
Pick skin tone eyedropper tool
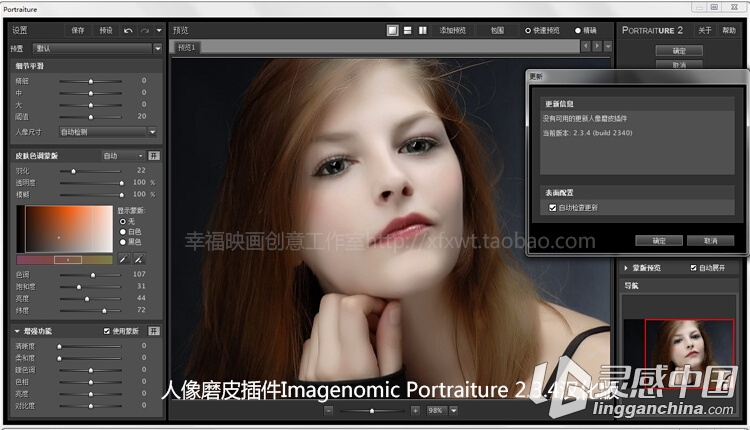click(124, 259)
